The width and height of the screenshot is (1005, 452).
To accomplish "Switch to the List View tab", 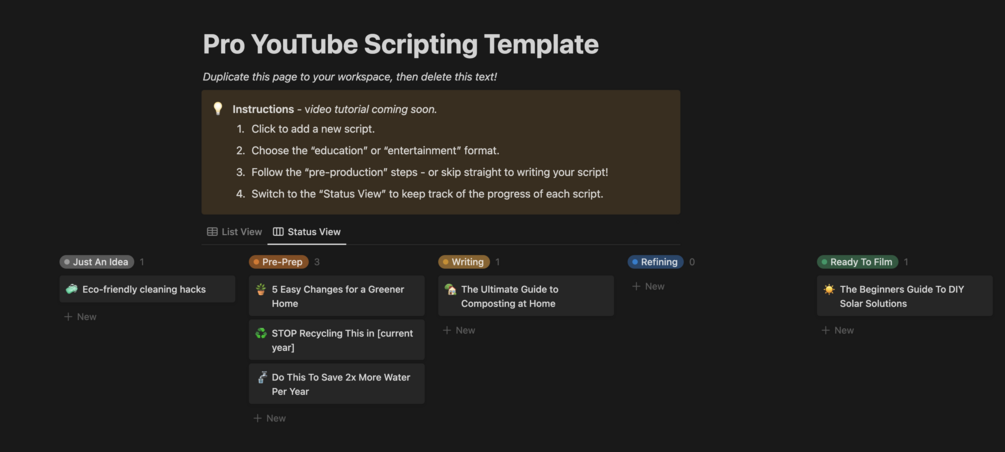I will [x=235, y=231].
